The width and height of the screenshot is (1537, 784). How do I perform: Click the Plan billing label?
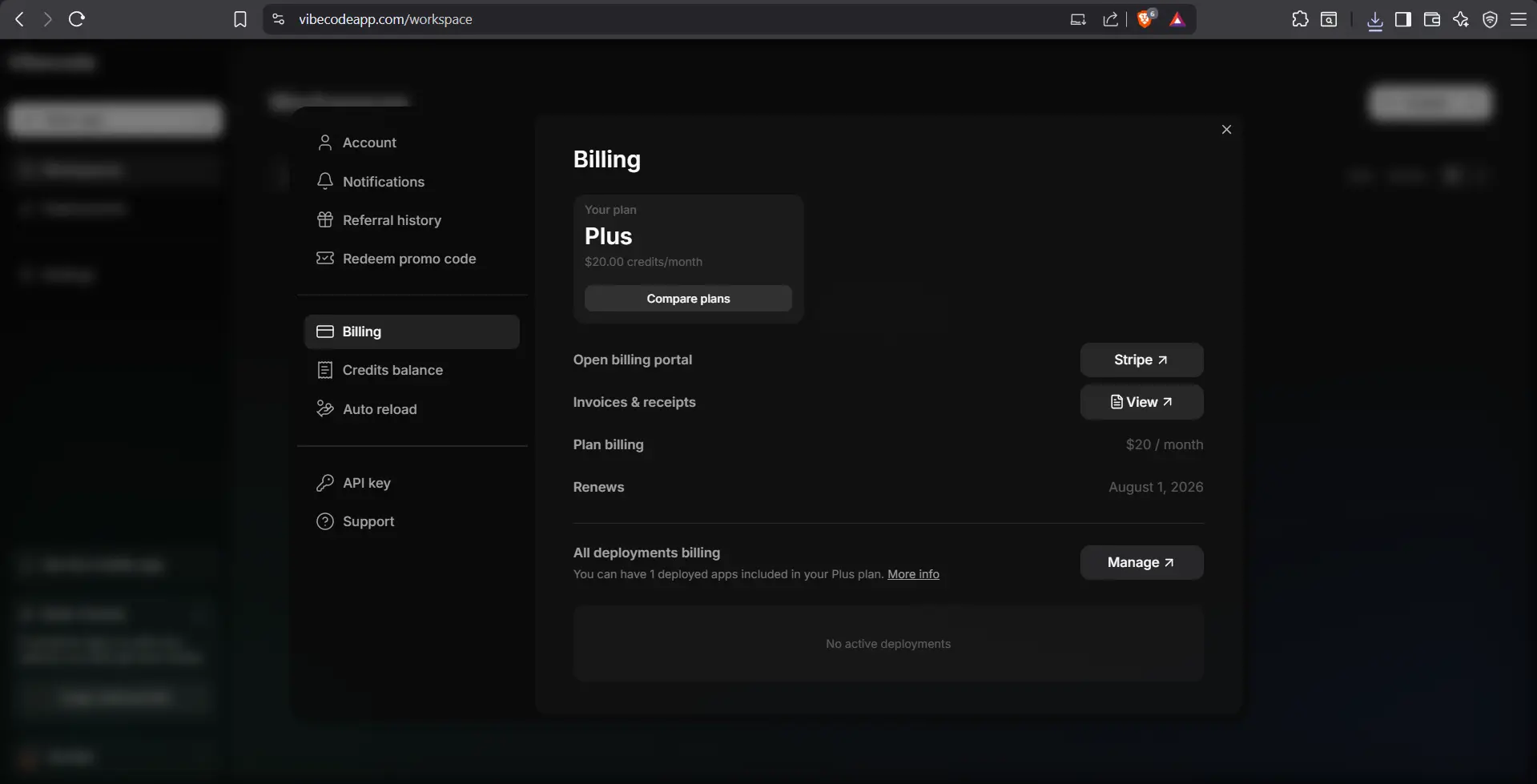[608, 444]
